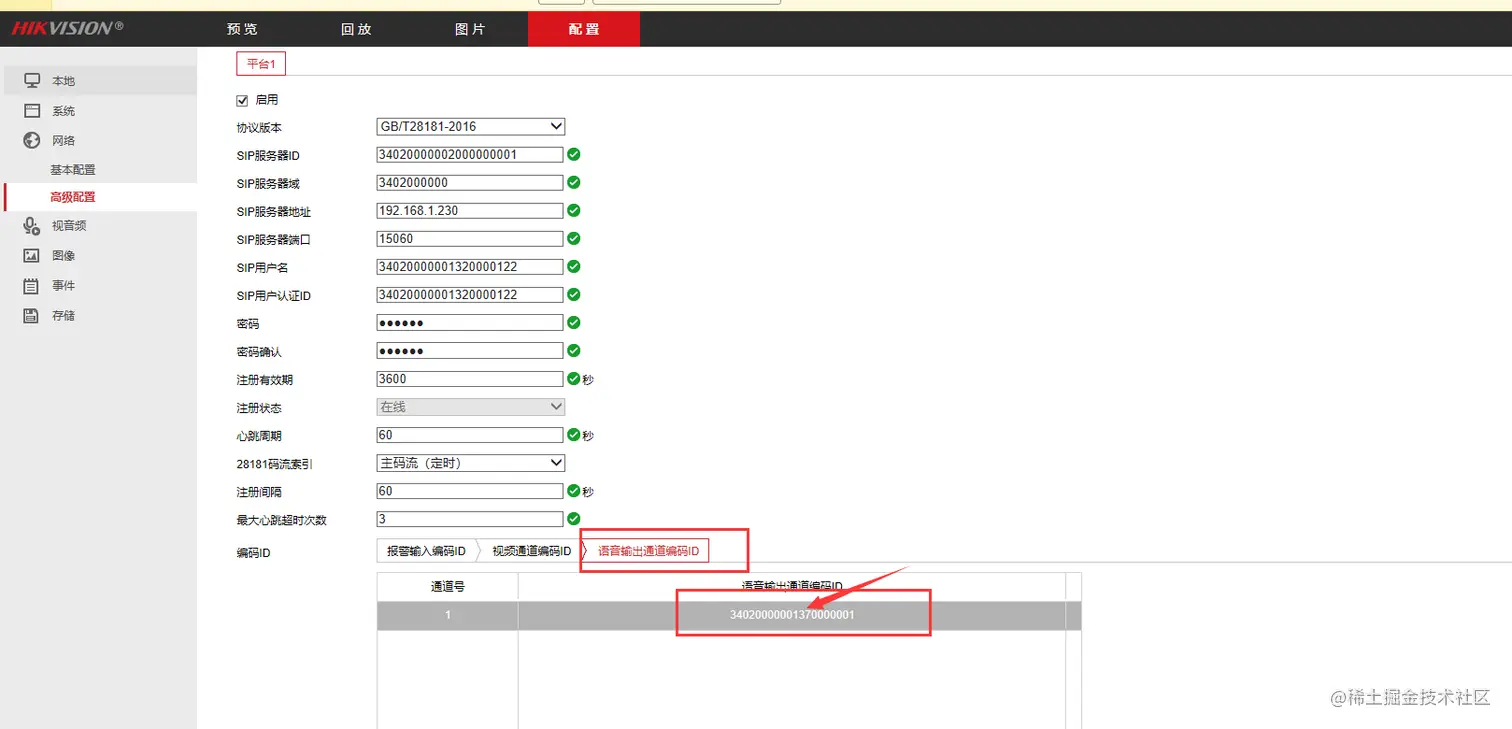The width and height of the screenshot is (1512, 729).
Task: Switch to the 预览 top tab
Action: (x=243, y=29)
